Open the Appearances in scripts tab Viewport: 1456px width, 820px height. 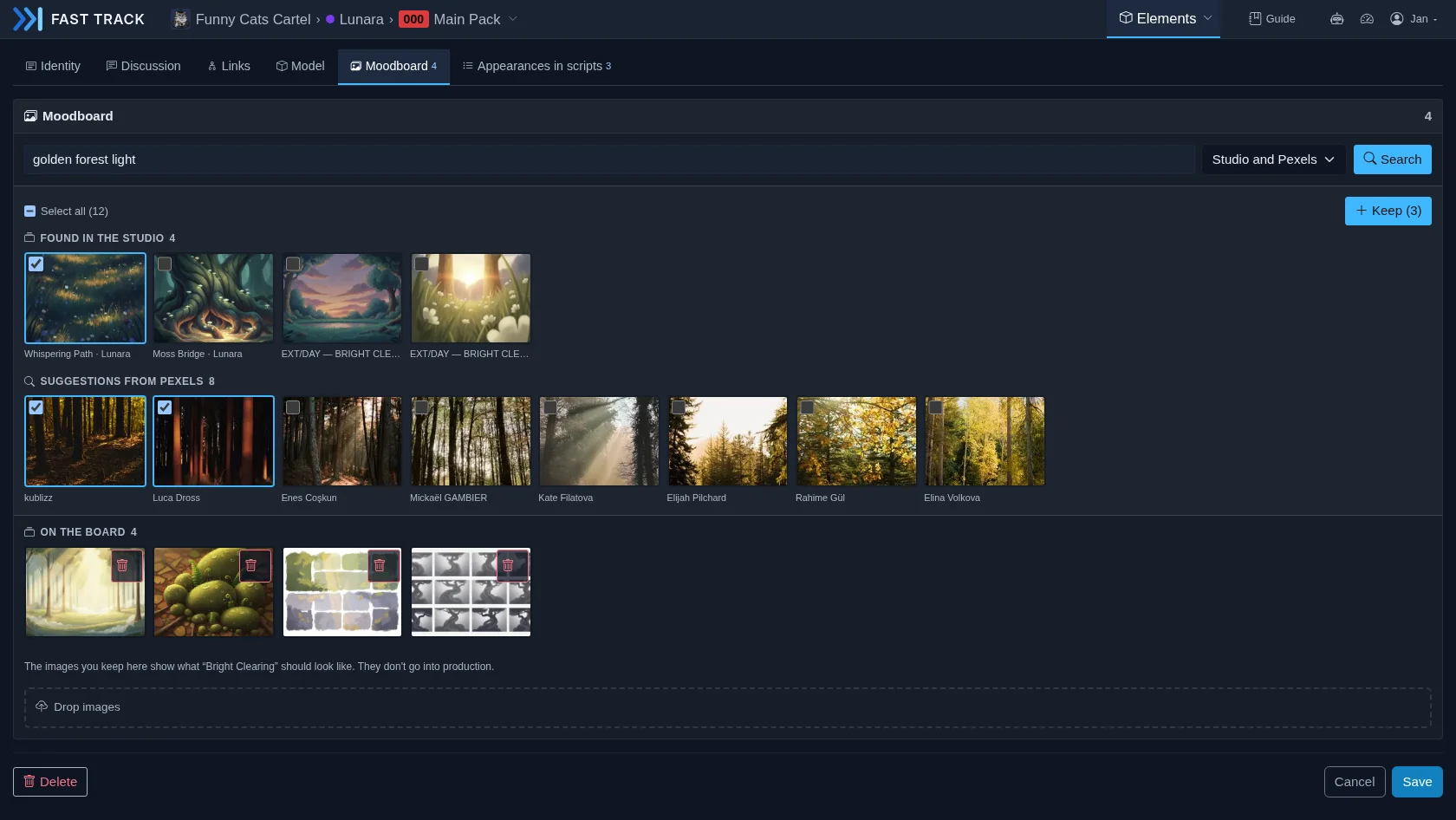coord(536,66)
